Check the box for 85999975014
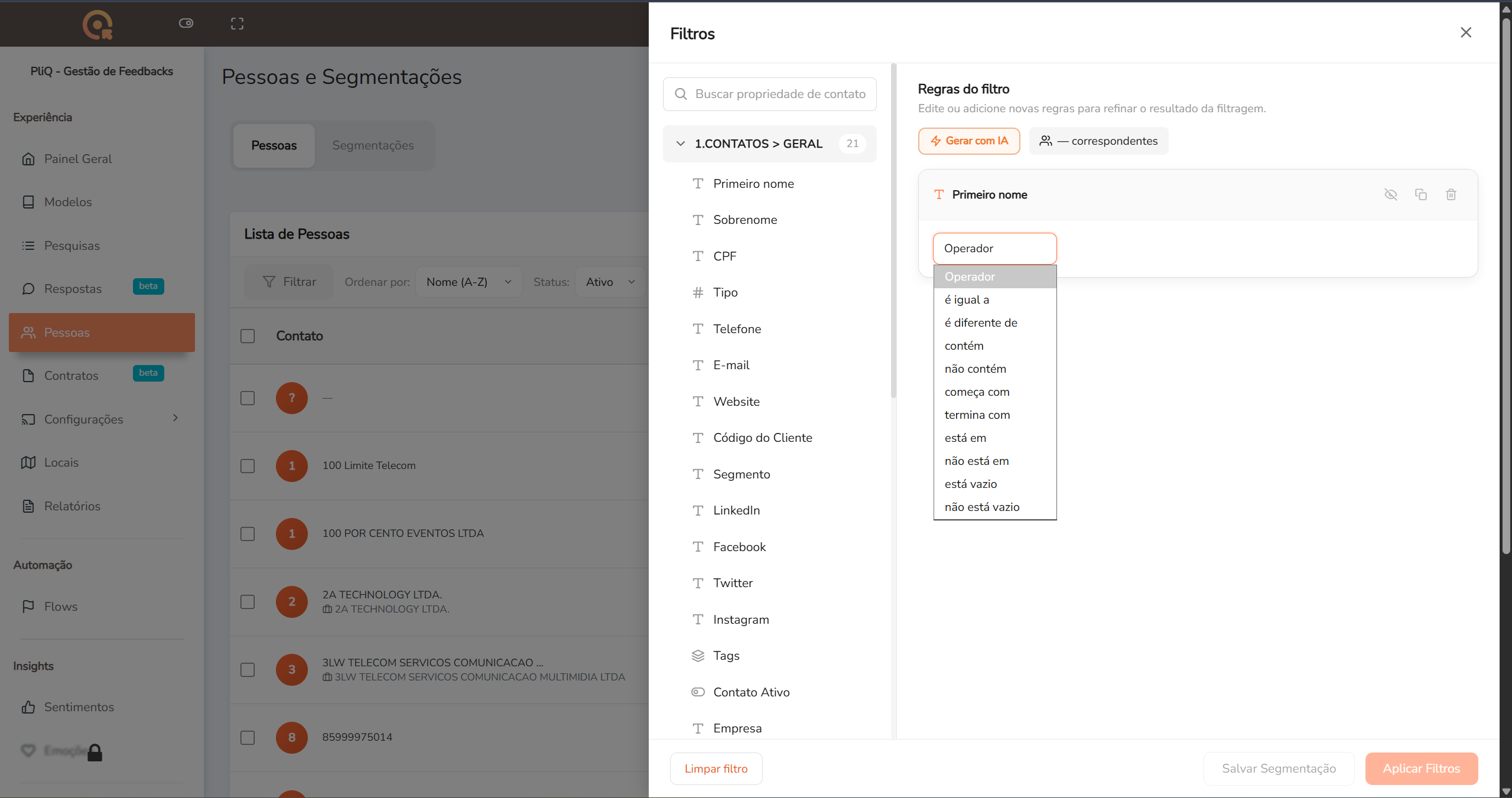1512x798 pixels. (x=248, y=738)
